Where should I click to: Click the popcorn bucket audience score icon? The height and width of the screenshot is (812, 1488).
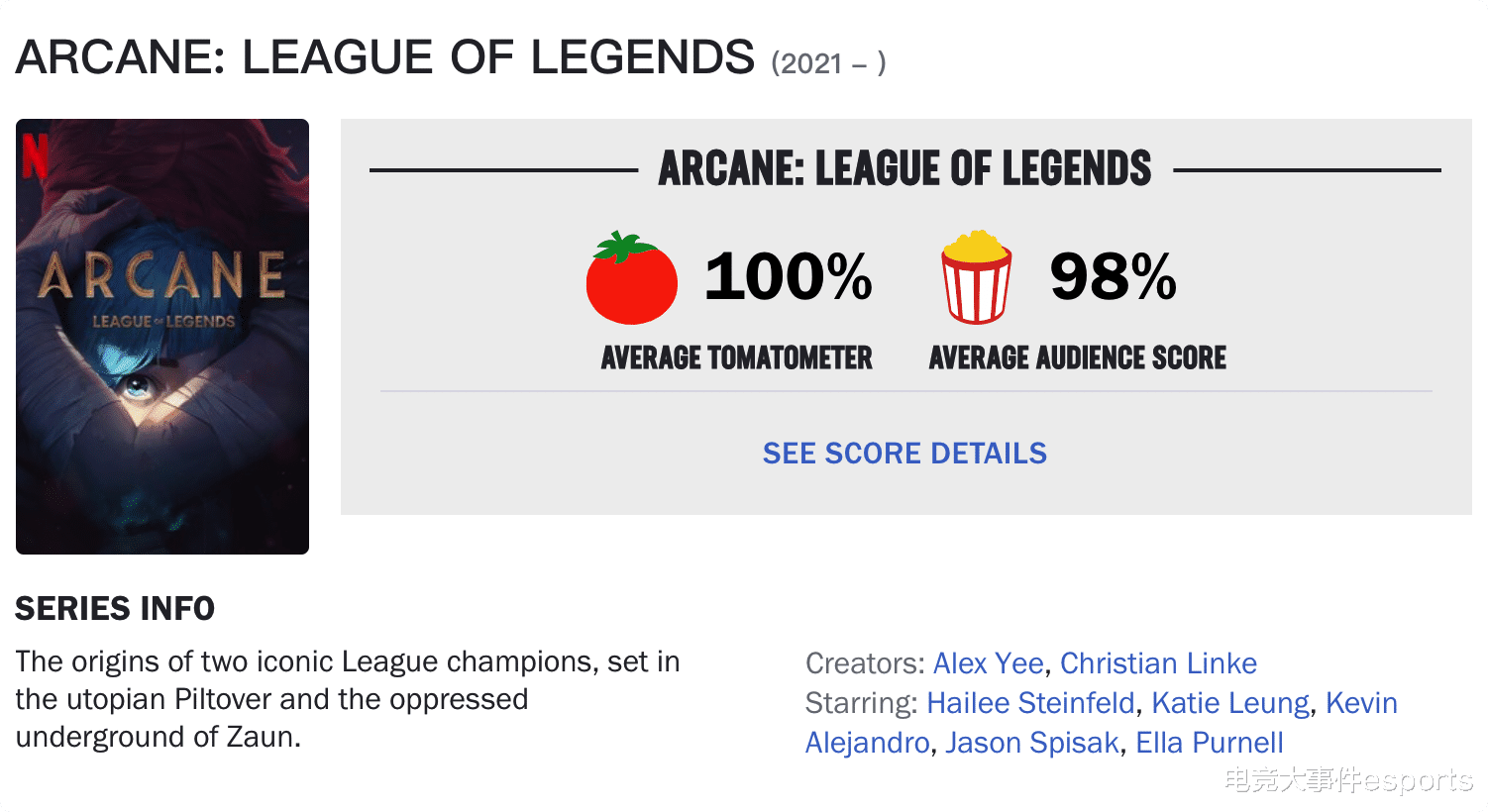976,276
